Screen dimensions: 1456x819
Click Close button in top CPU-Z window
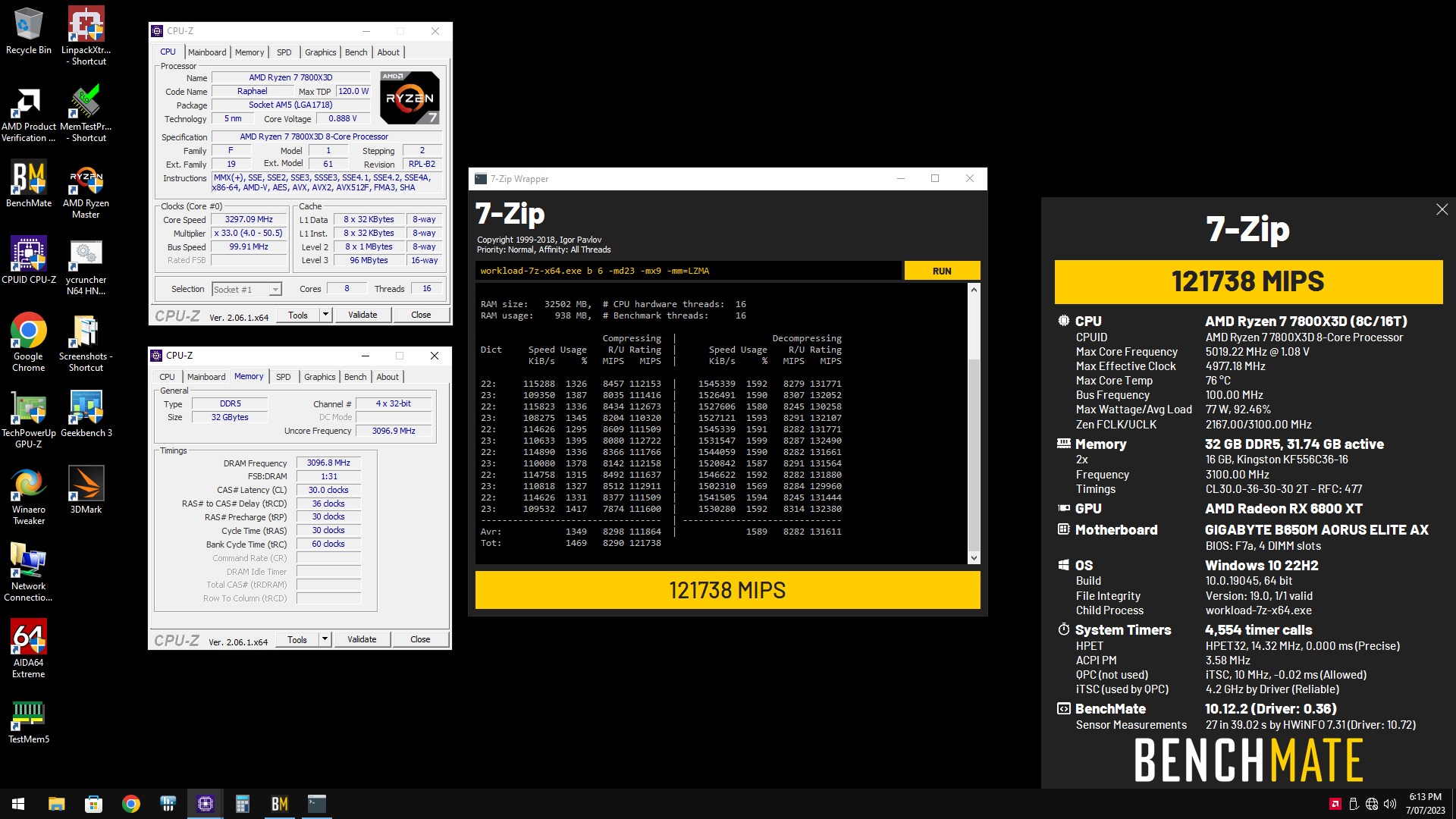(421, 315)
